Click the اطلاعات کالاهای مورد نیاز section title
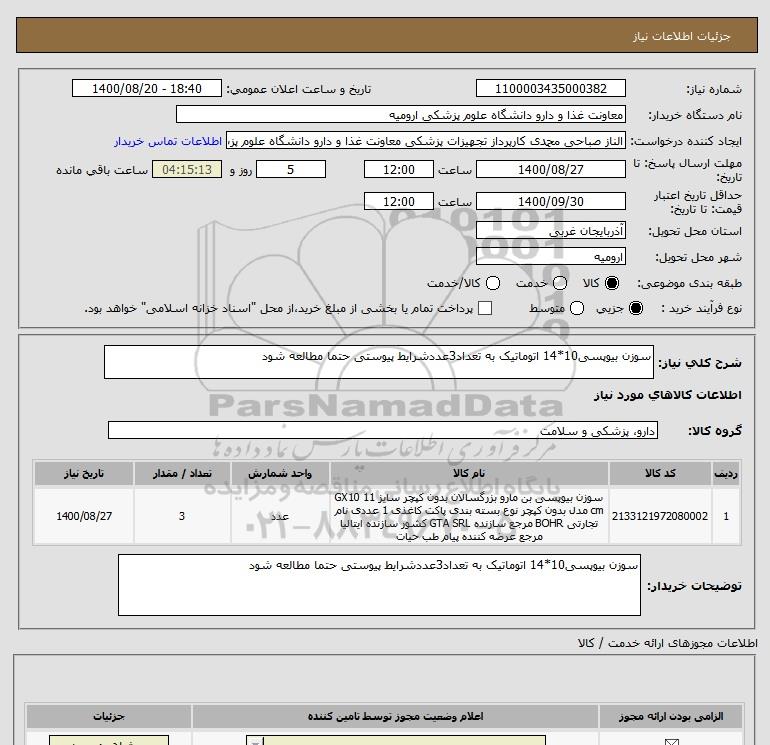 pos(668,395)
